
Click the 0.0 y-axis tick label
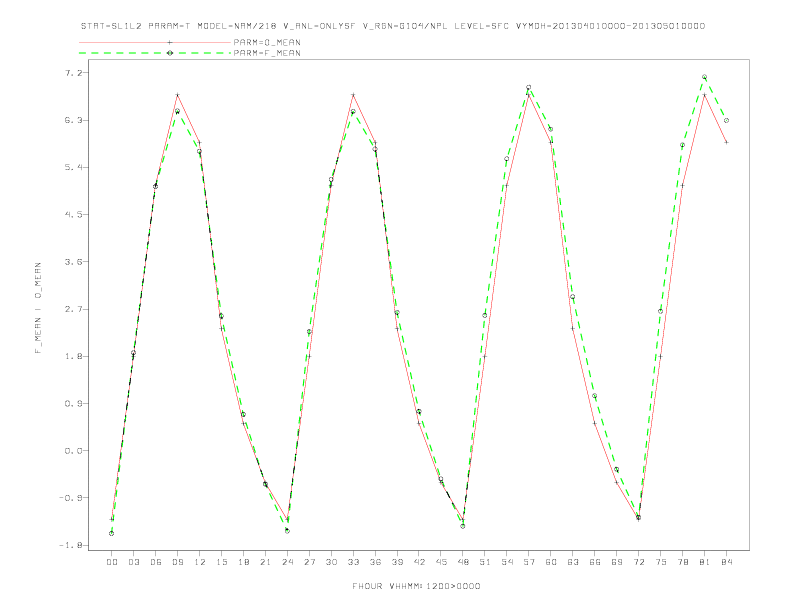coord(72,450)
